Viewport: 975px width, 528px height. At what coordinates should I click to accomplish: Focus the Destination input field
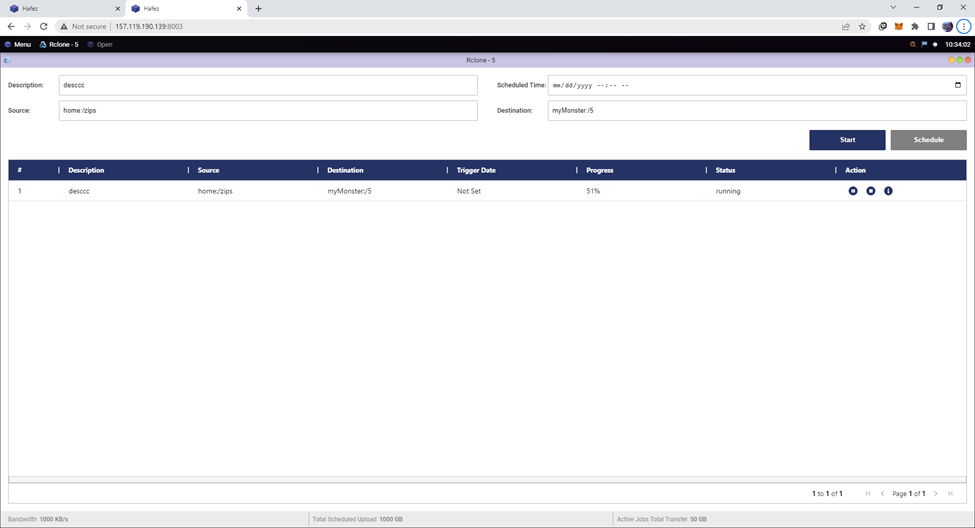click(757, 111)
